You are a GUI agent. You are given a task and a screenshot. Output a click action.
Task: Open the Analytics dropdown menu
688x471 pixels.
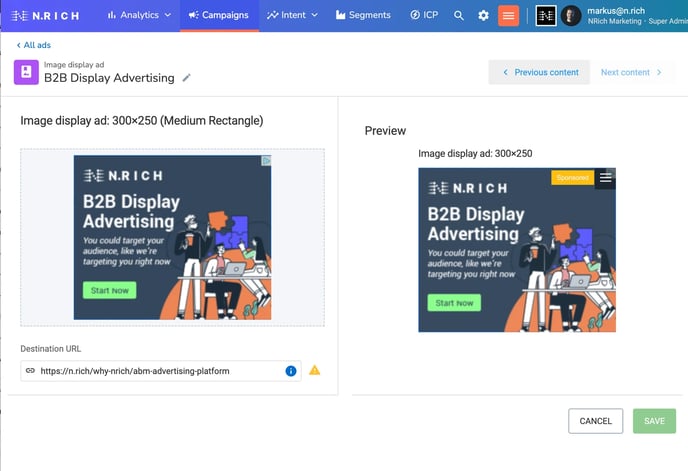pyautogui.click(x=139, y=15)
